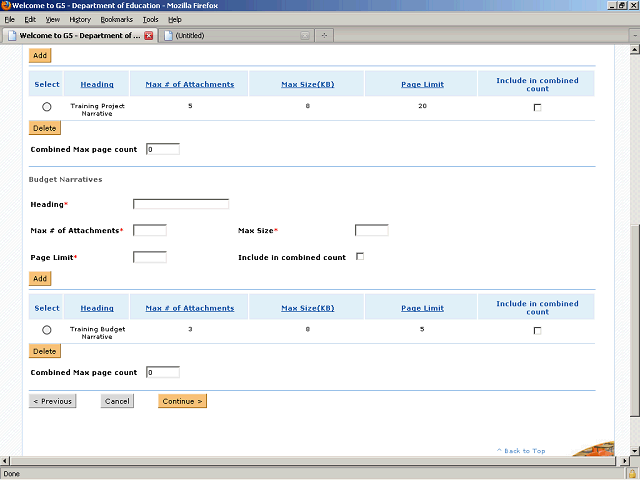The width and height of the screenshot is (640, 480).
Task: Click vertical scrollbar down arrow
Action: (635, 451)
